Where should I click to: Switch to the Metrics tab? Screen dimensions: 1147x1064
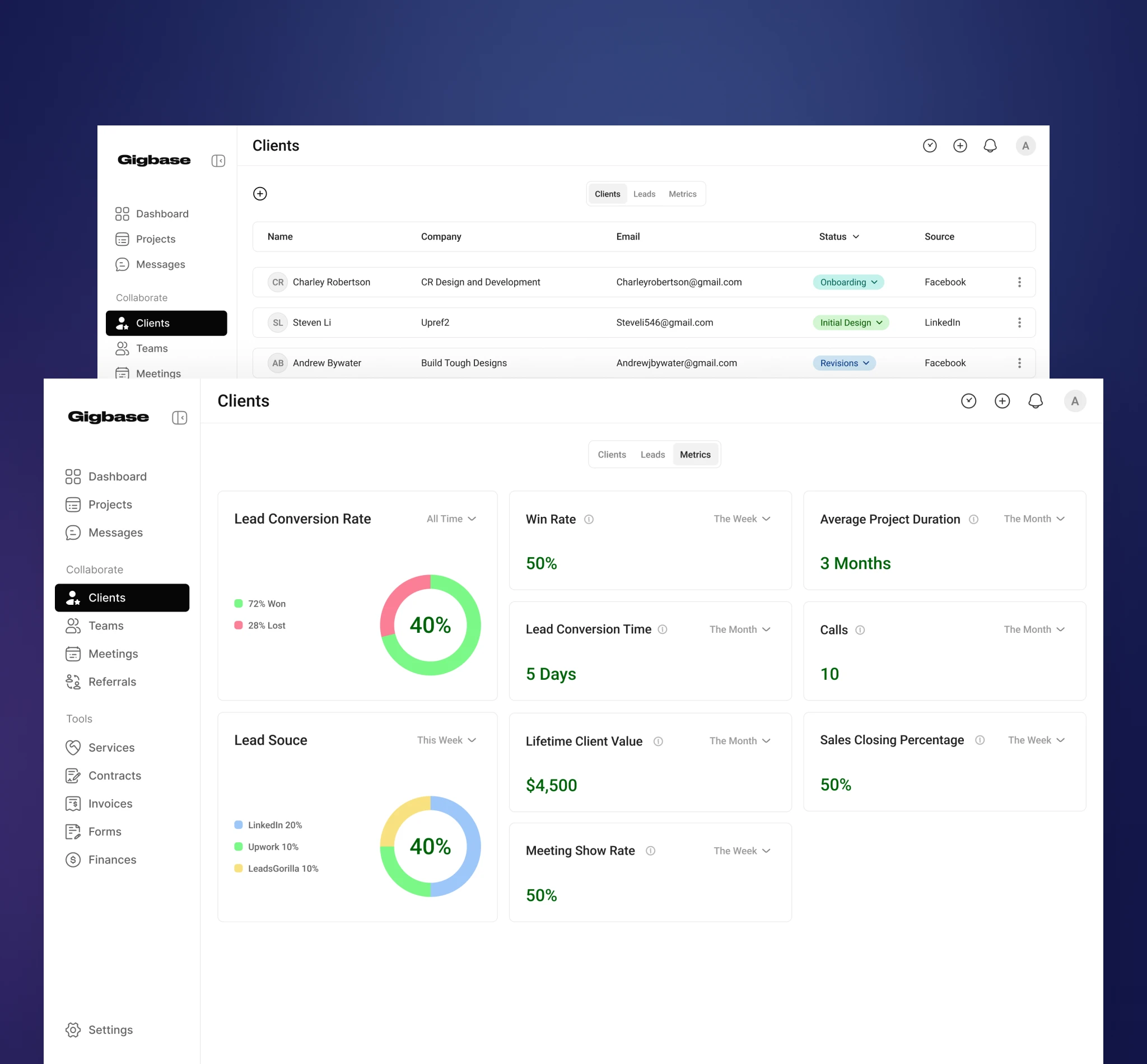(x=695, y=454)
